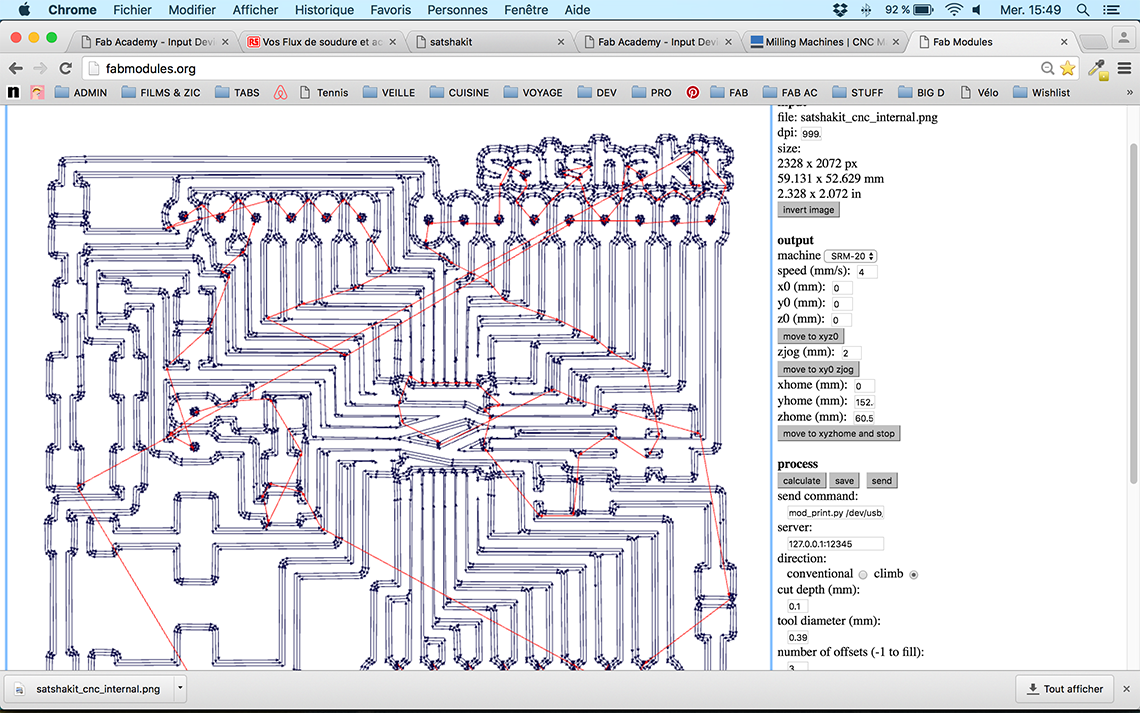Click the yhome (mm) field

[x=864, y=402]
